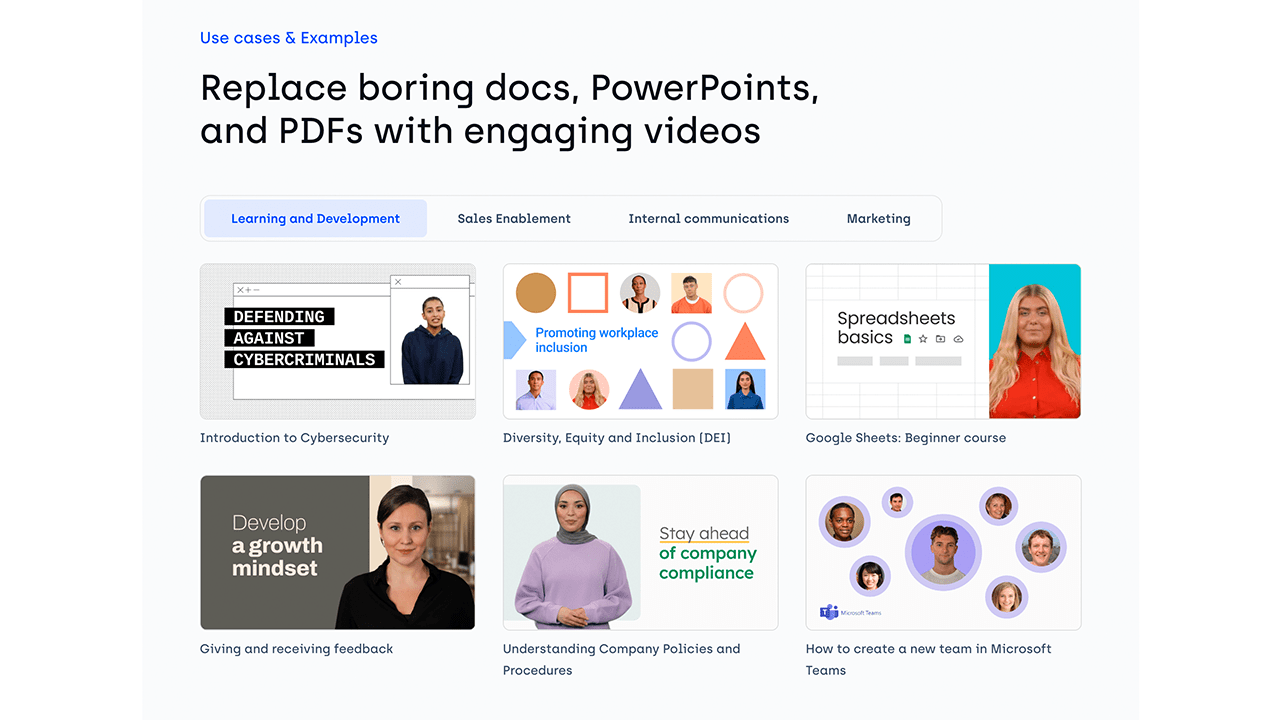
Task: Click the cloud icon next to Spreadsheets basics
Action: (x=958, y=339)
